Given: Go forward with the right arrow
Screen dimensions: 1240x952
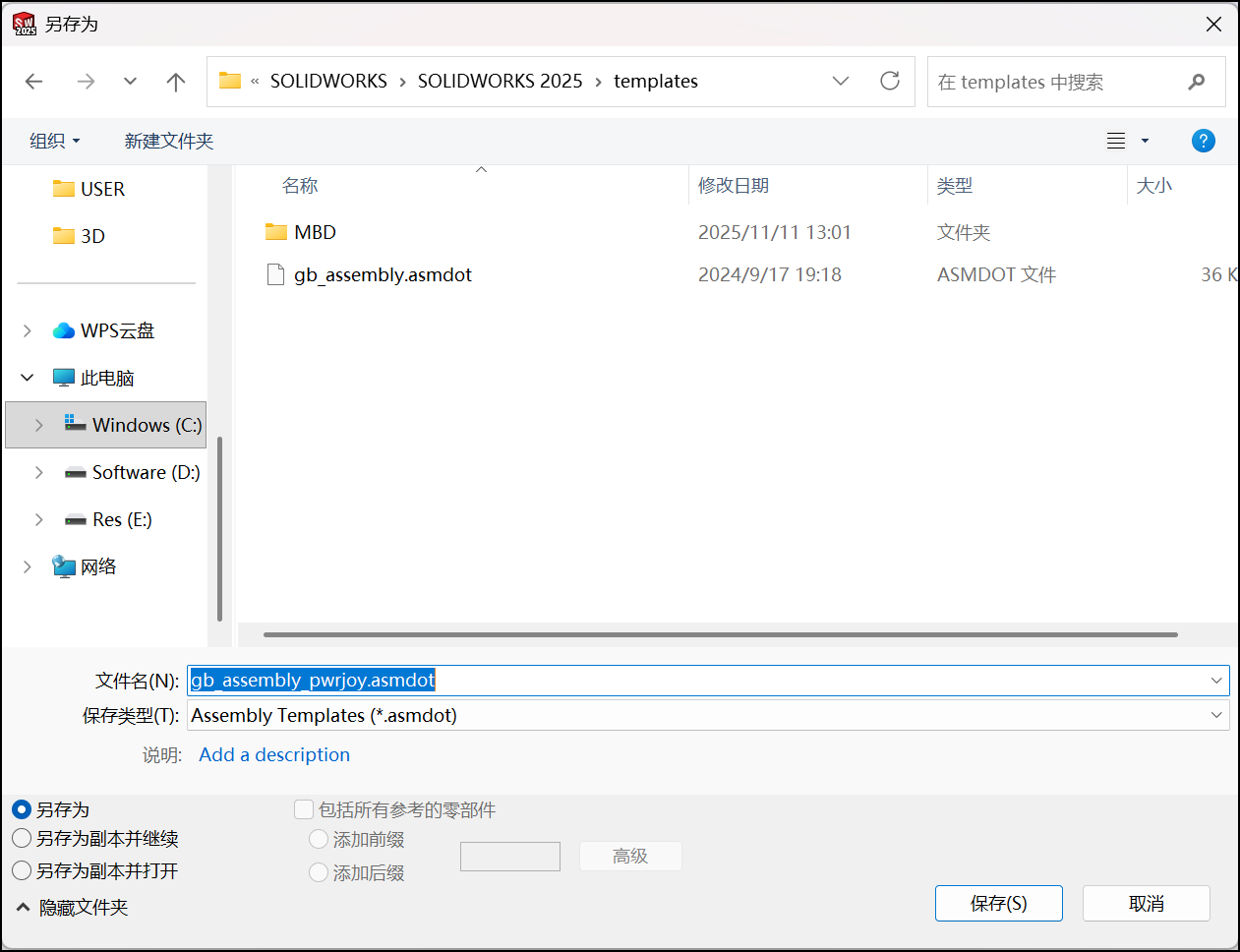Looking at the screenshot, I should pos(86,82).
